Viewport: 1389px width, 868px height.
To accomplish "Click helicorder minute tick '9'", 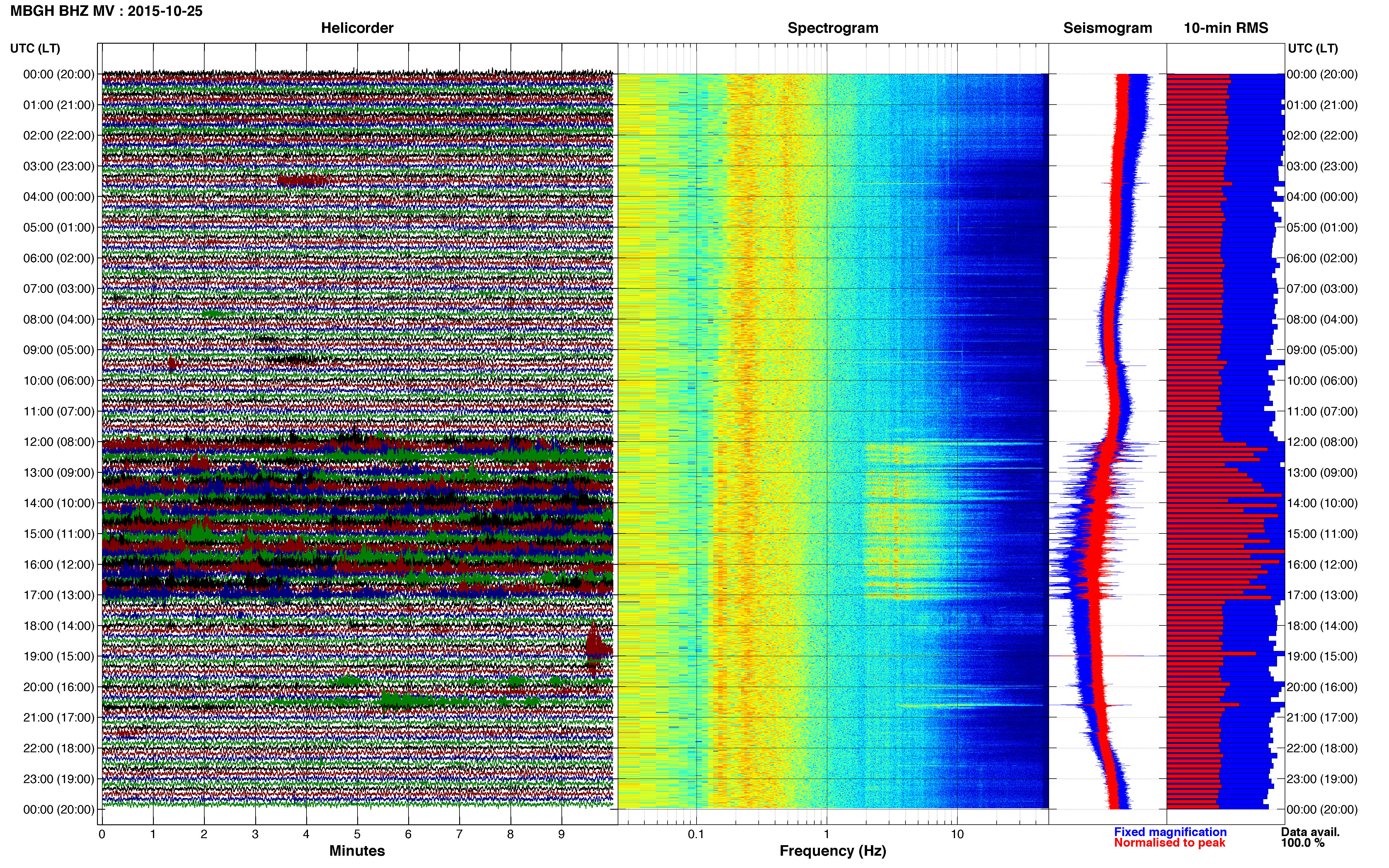I will coord(561,835).
